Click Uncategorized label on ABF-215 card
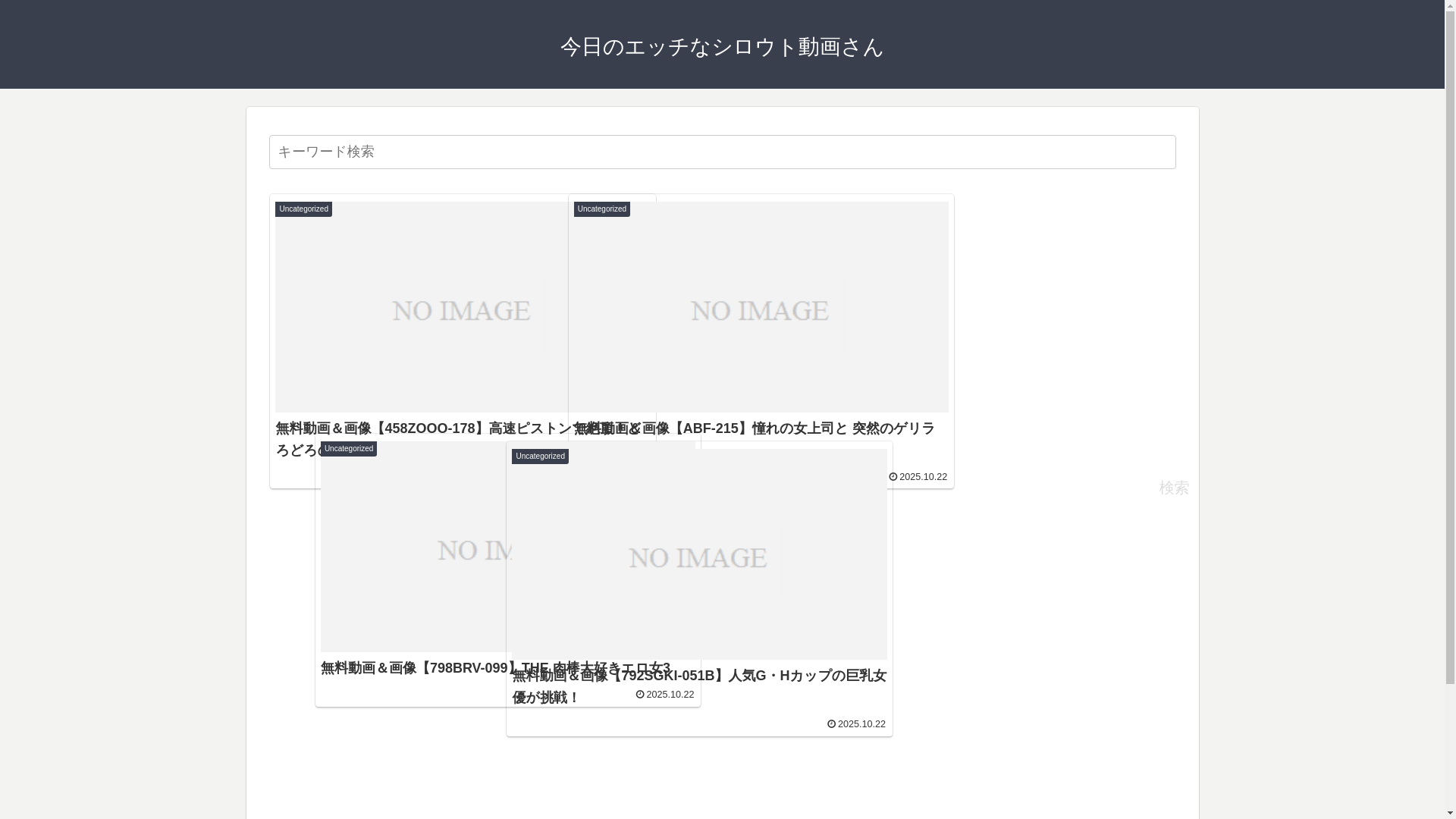The image size is (1456, 819). 601,209
